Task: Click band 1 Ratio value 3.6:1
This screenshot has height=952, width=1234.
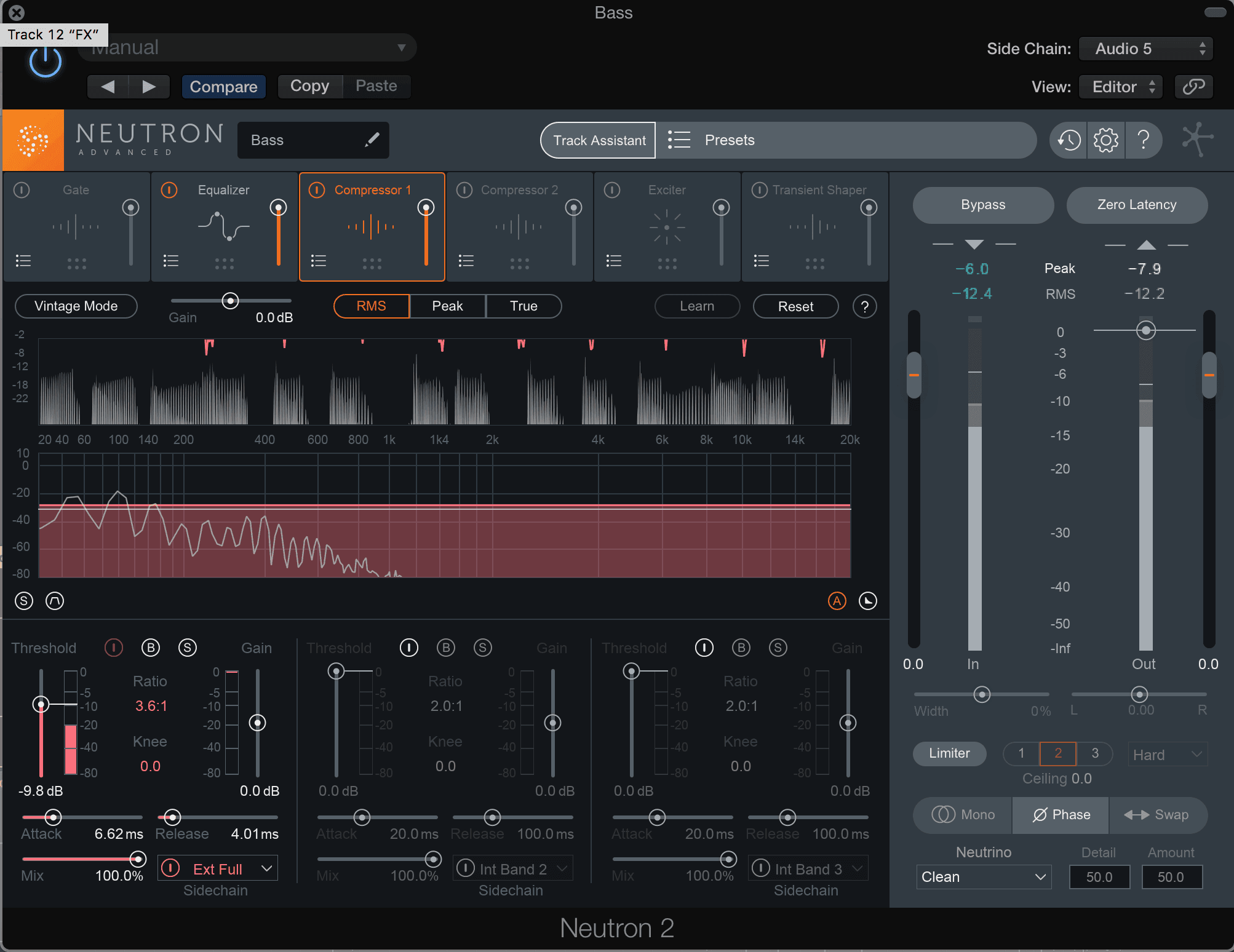Action: point(151,706)
